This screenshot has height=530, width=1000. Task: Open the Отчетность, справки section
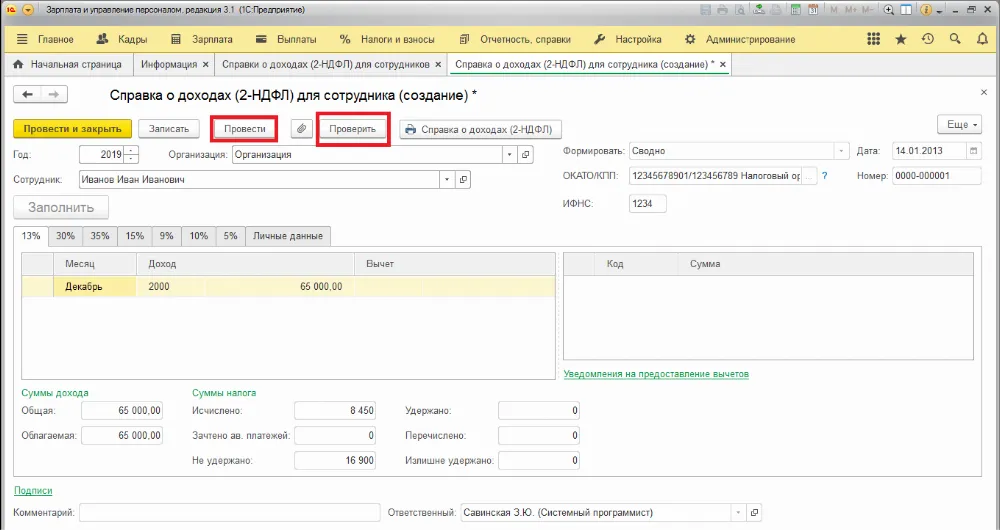pyautogui.click(x=515, y=39)
